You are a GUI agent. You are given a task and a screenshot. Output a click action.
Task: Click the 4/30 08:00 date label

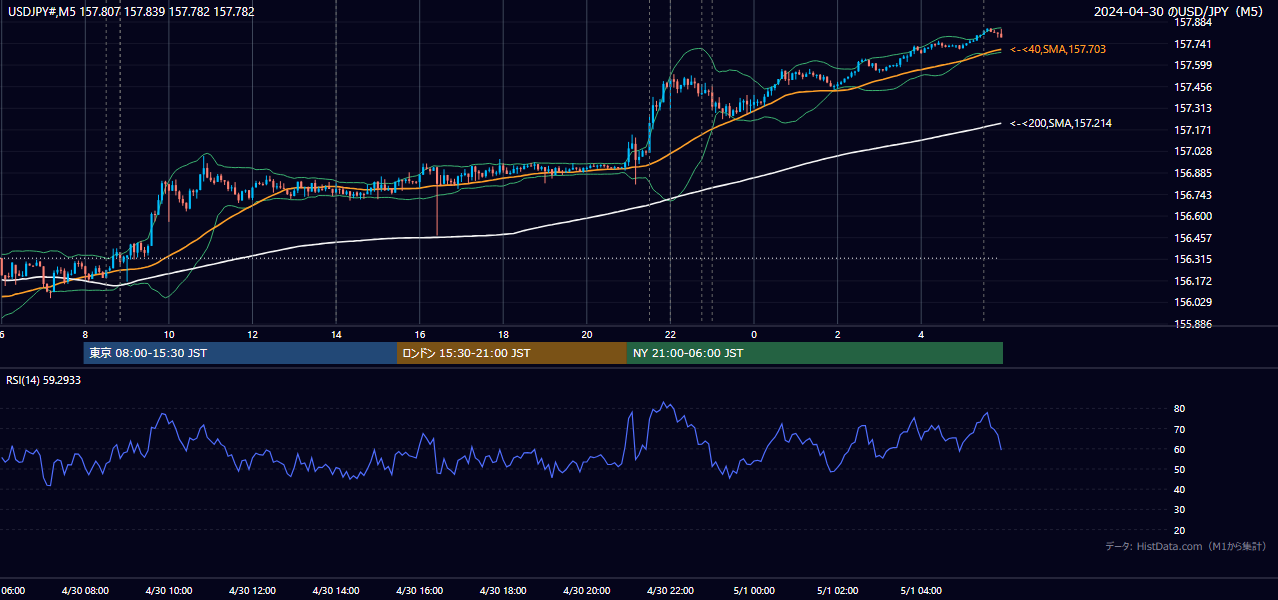(85, 591)
